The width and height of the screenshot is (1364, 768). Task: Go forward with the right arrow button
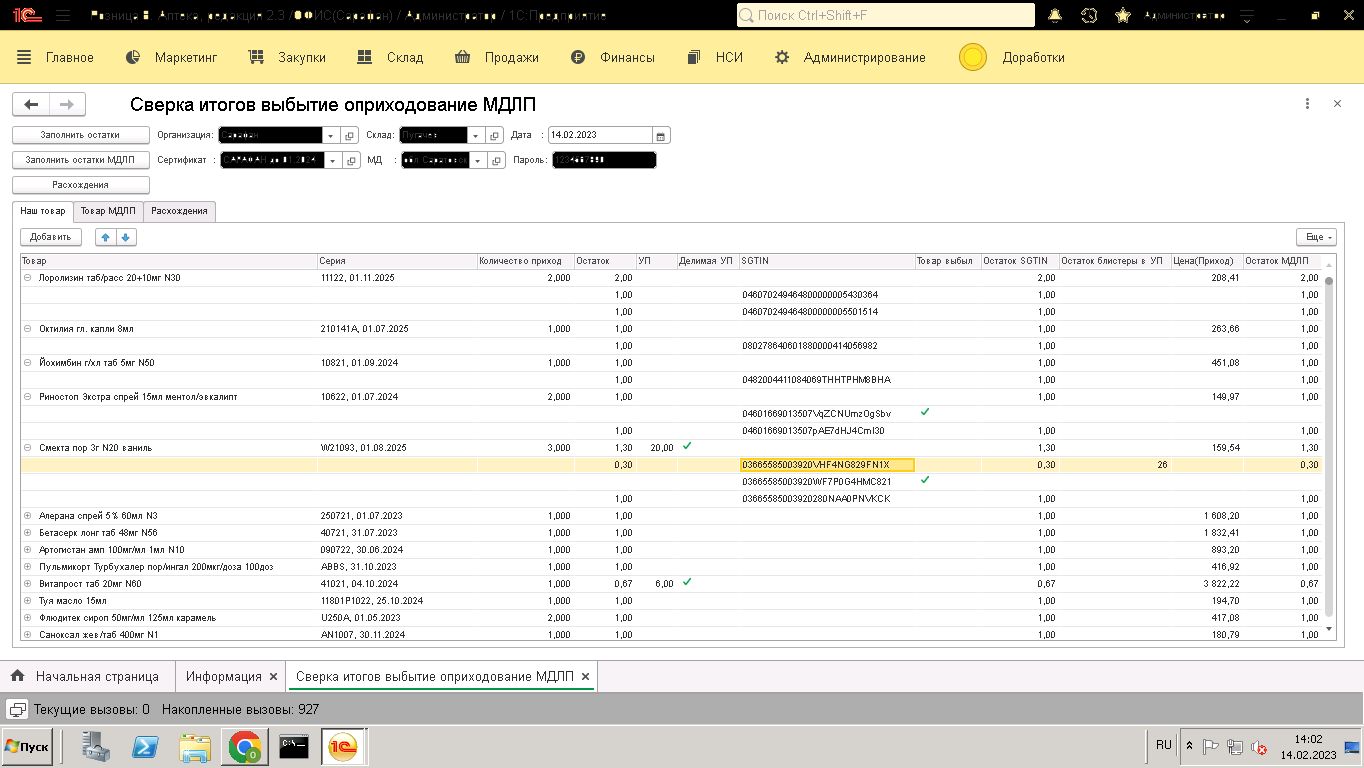pos(67,104)
